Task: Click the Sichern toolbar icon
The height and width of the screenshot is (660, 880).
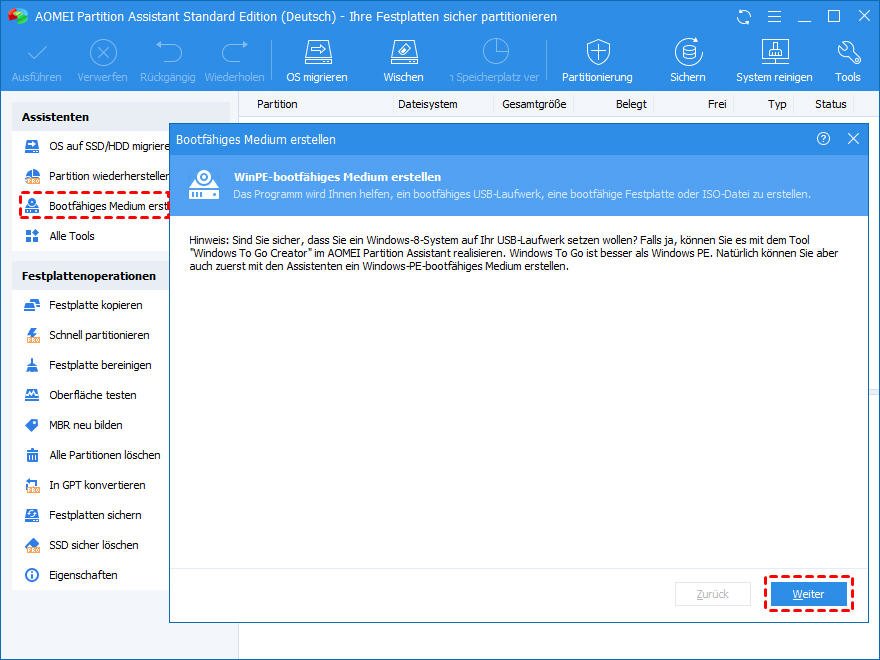Action: pos(688,53)
